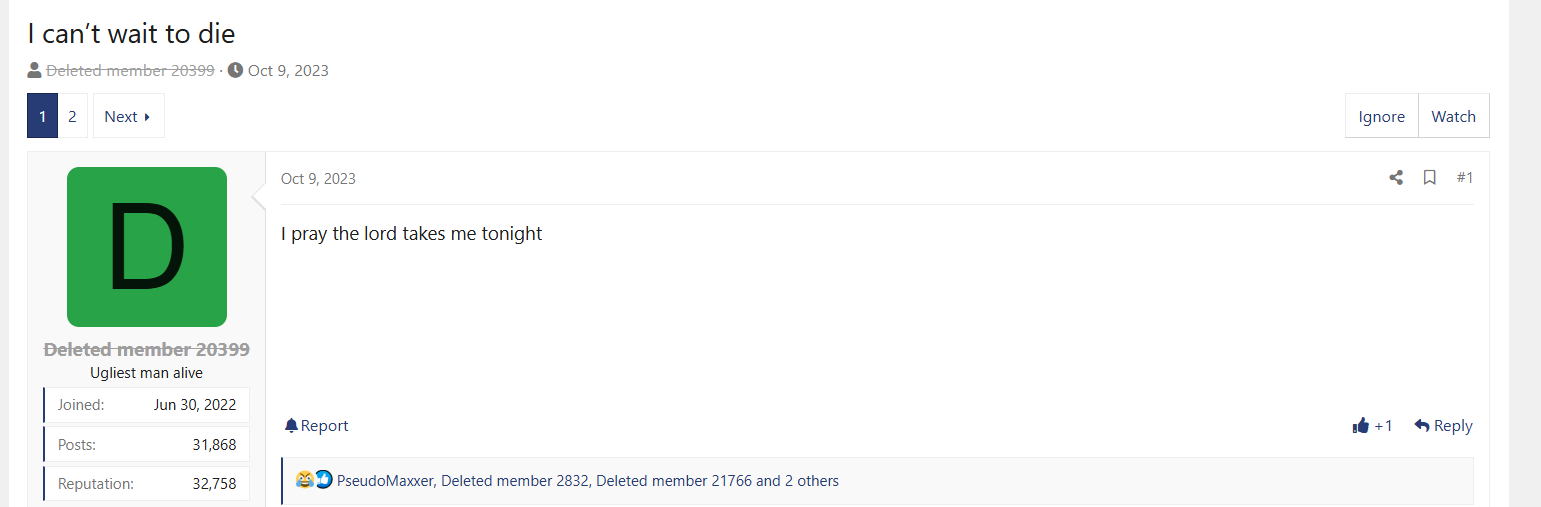Viewport: 1541px width, 507px height.
Task: Click the person icon beside the thread author
Action: 35,70
